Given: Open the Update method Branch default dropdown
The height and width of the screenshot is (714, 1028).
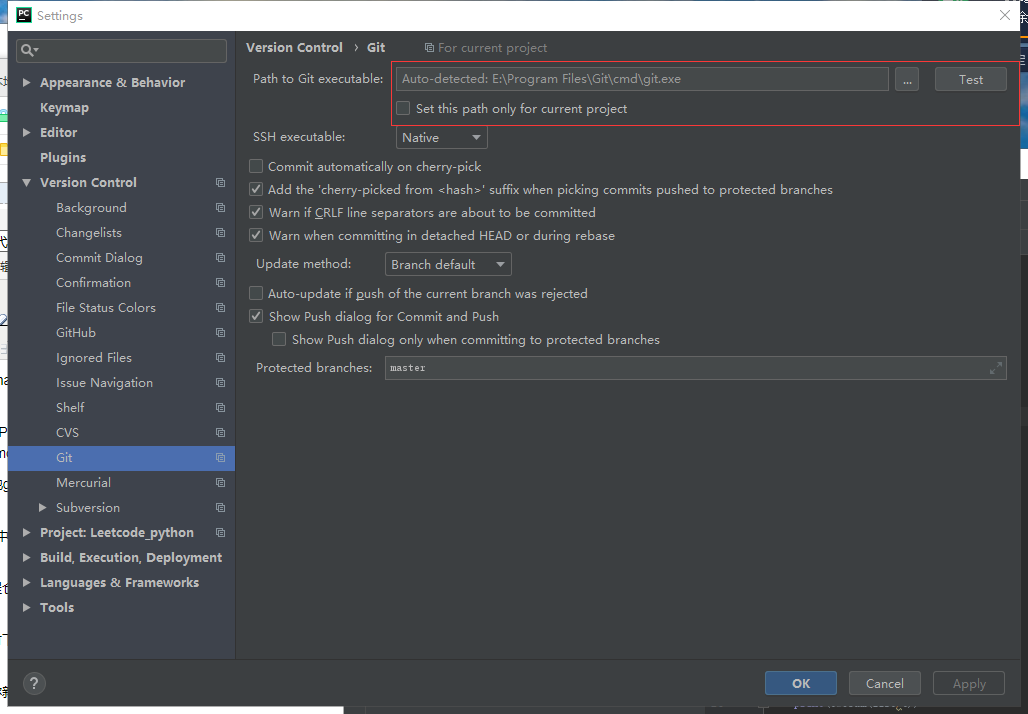Looking at the screenshot, I should click(448, 264).
